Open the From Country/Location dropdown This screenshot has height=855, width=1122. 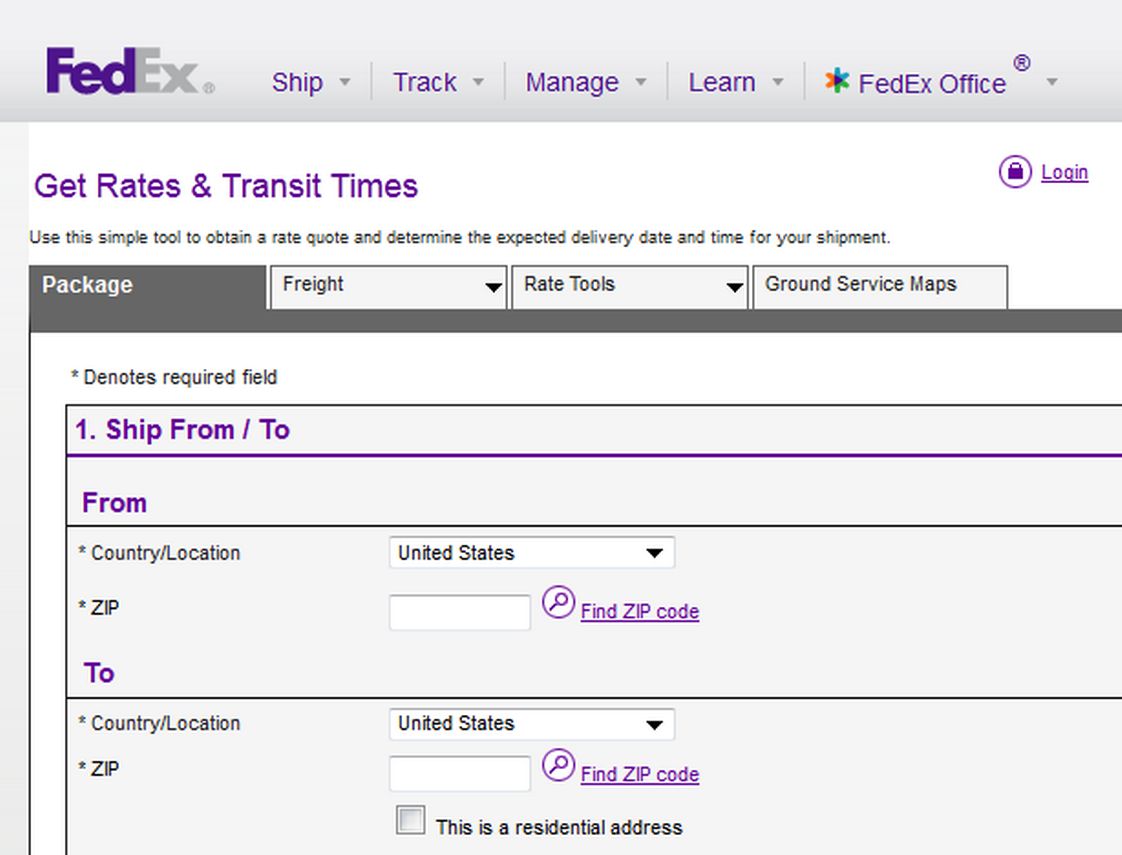531,553
